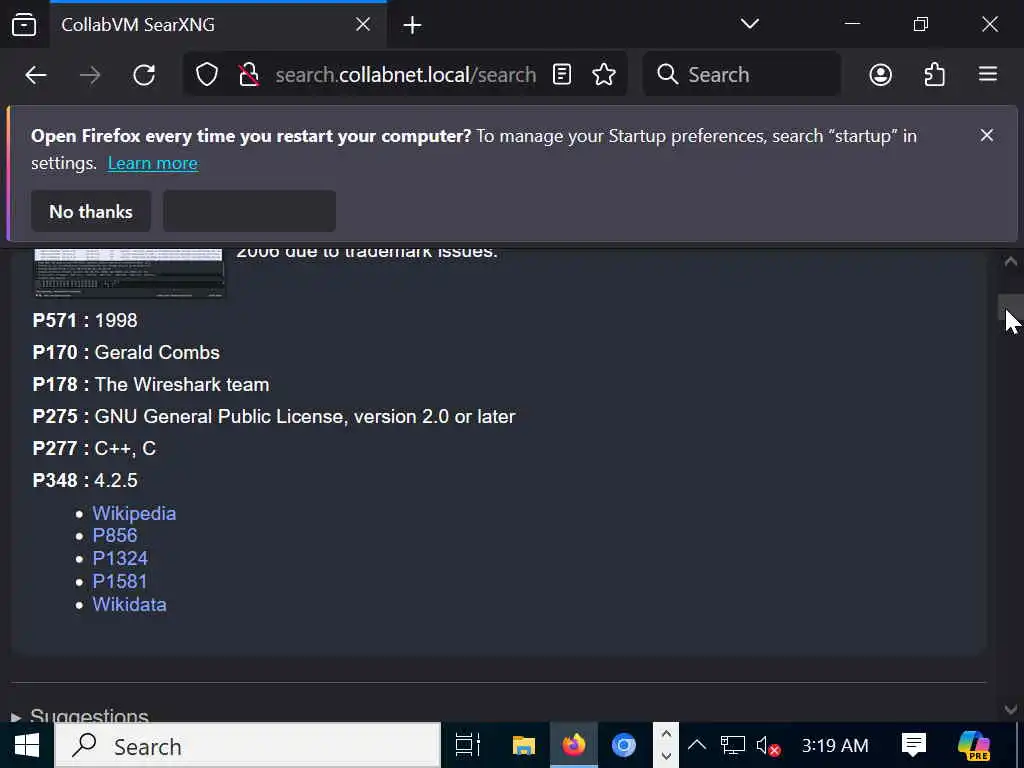Focus the Firefox Search box
1024x768 pixels.
741,74
